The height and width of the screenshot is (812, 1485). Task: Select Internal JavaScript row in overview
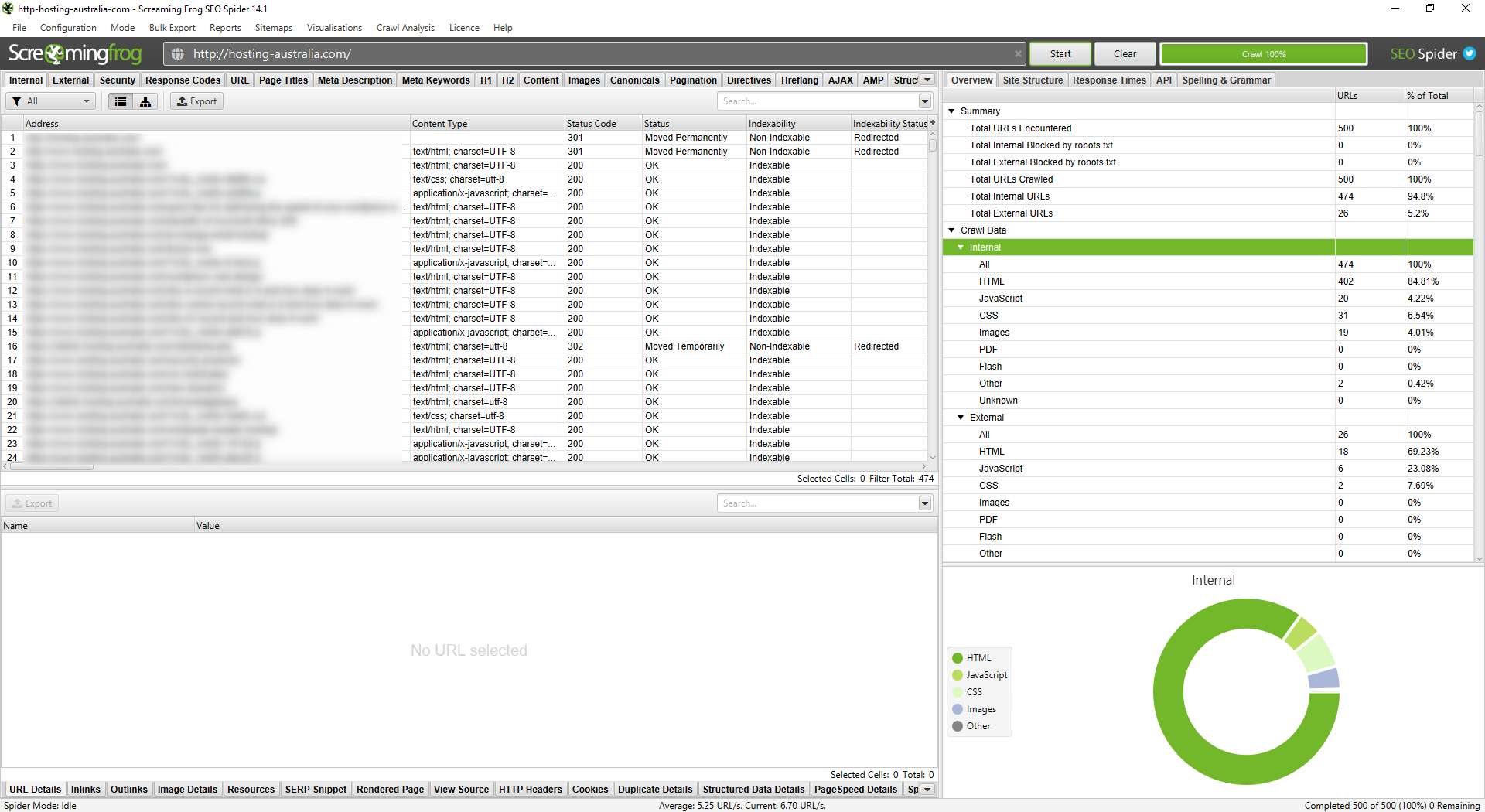point(1208,299)
